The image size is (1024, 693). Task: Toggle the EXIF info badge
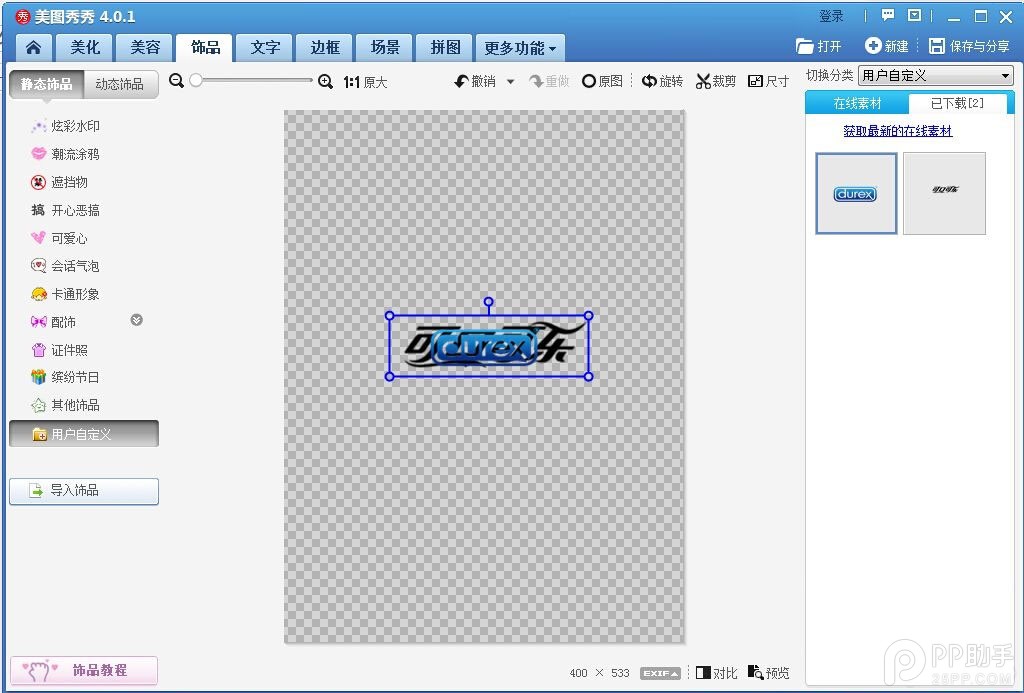coord(660,673)
